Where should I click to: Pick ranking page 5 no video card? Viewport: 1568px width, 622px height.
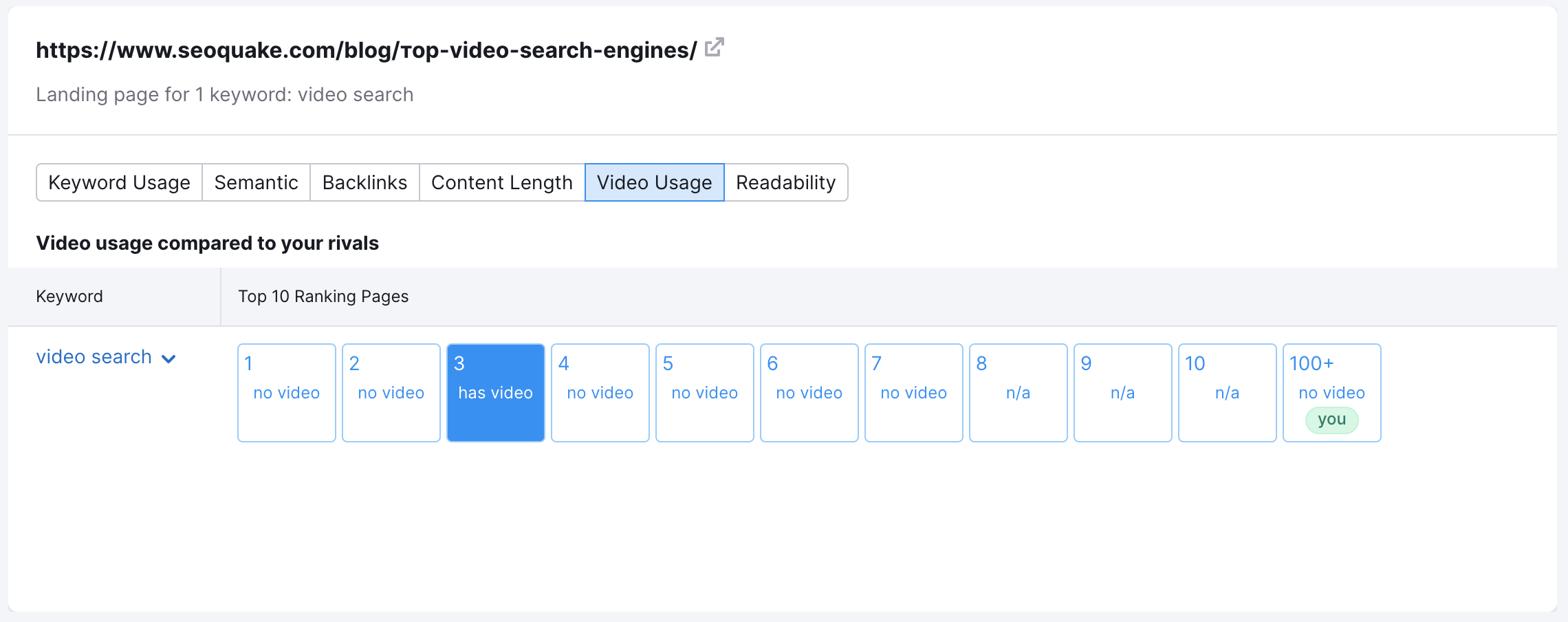click(x=705, y=392)
